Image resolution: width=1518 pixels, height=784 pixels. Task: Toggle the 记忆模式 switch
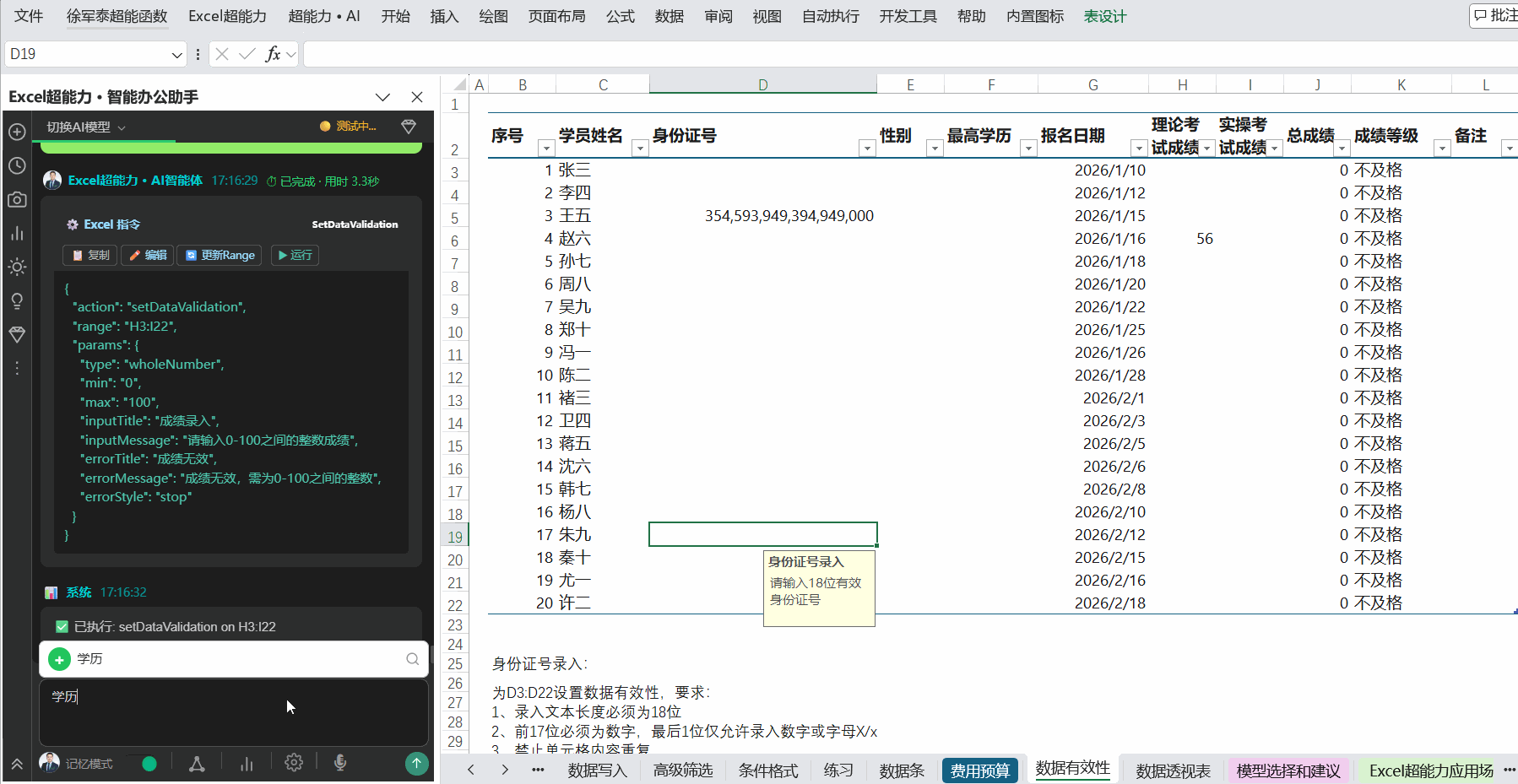[x=141, y=764]
